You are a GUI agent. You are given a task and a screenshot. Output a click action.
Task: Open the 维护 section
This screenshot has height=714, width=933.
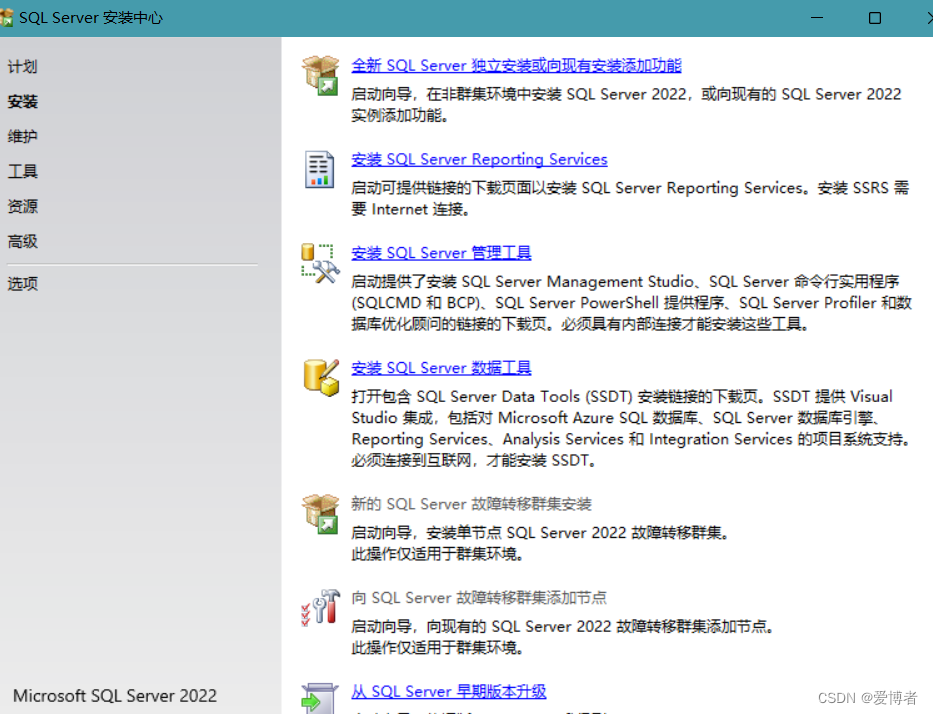coord(24,136)
